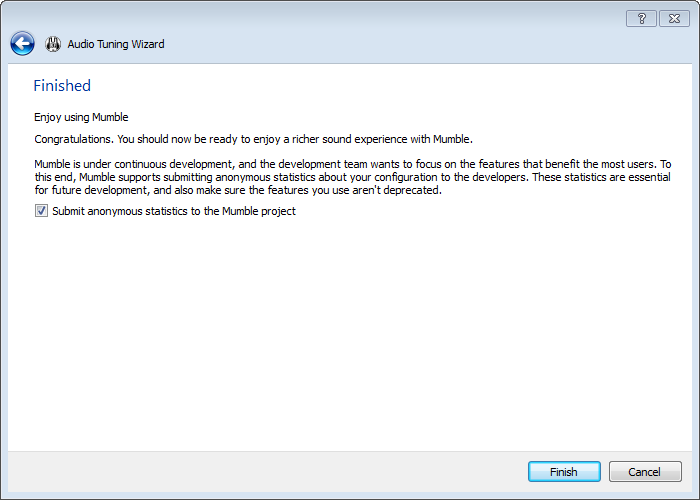The image size is (700, 500).
Task: Open help with the question mark button
Action: click(641, 19)
